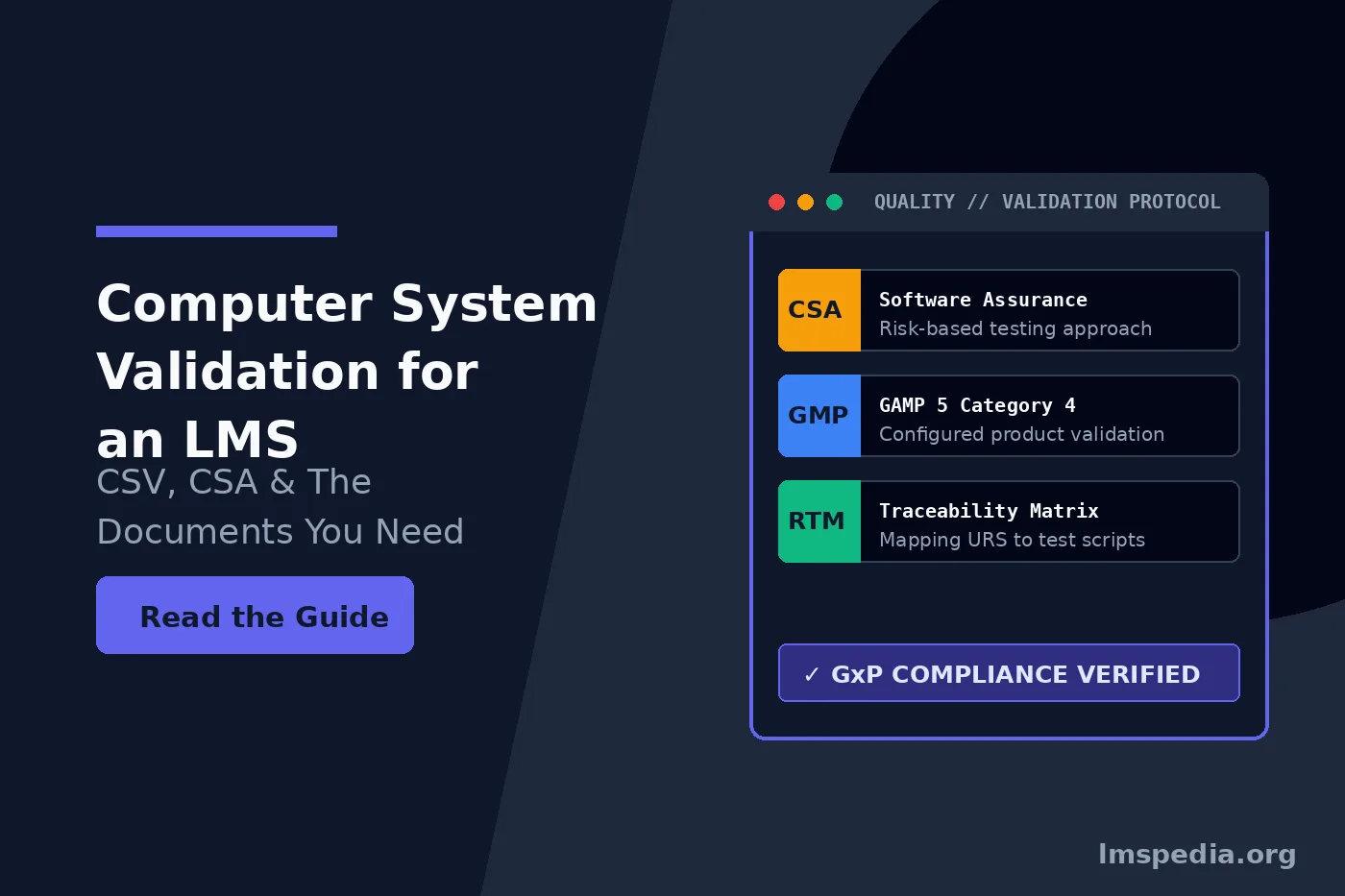
Task: Click the yellow window dot
Action: (x=806, y=202)
